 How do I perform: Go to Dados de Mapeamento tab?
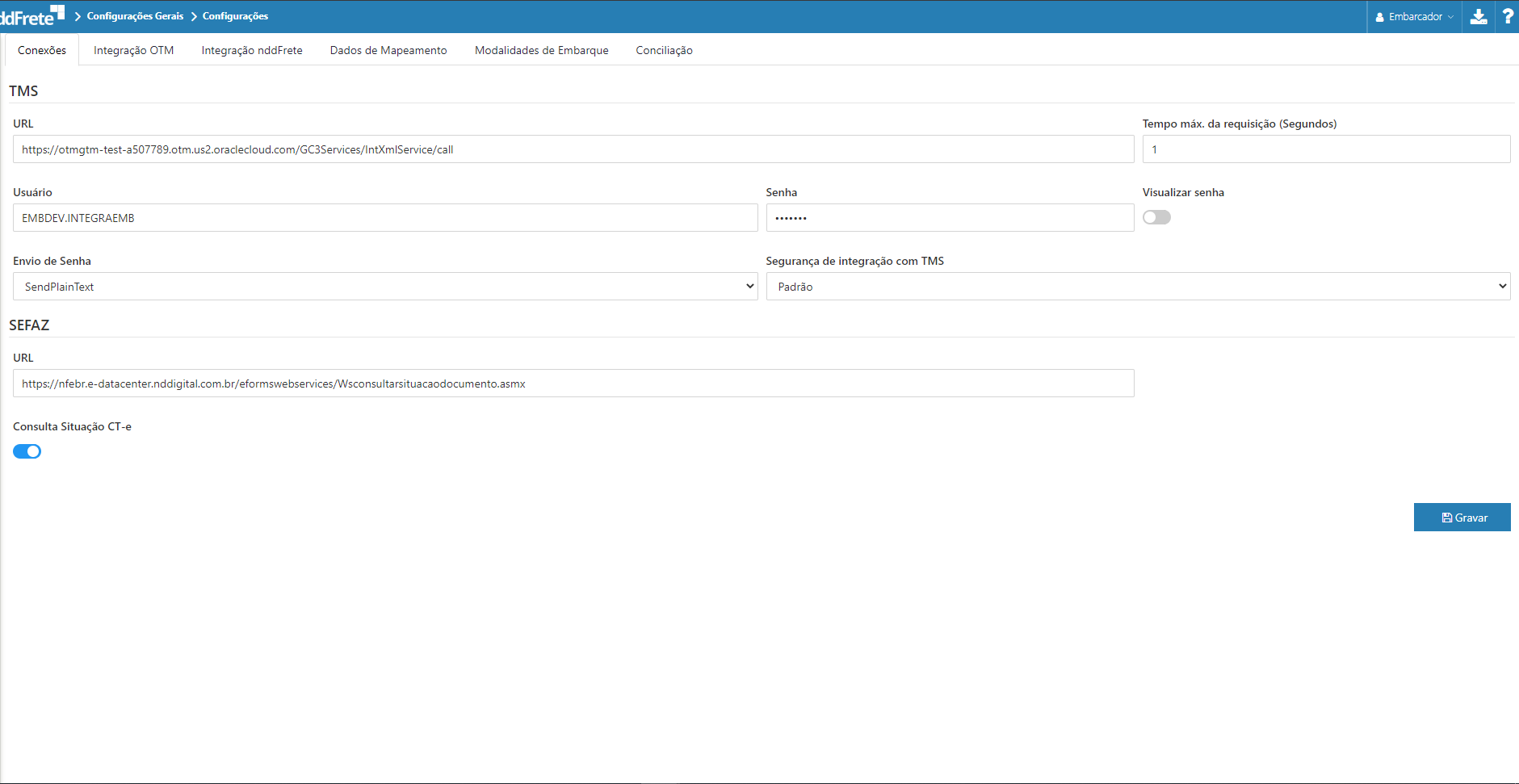click(x=388, y=50)
